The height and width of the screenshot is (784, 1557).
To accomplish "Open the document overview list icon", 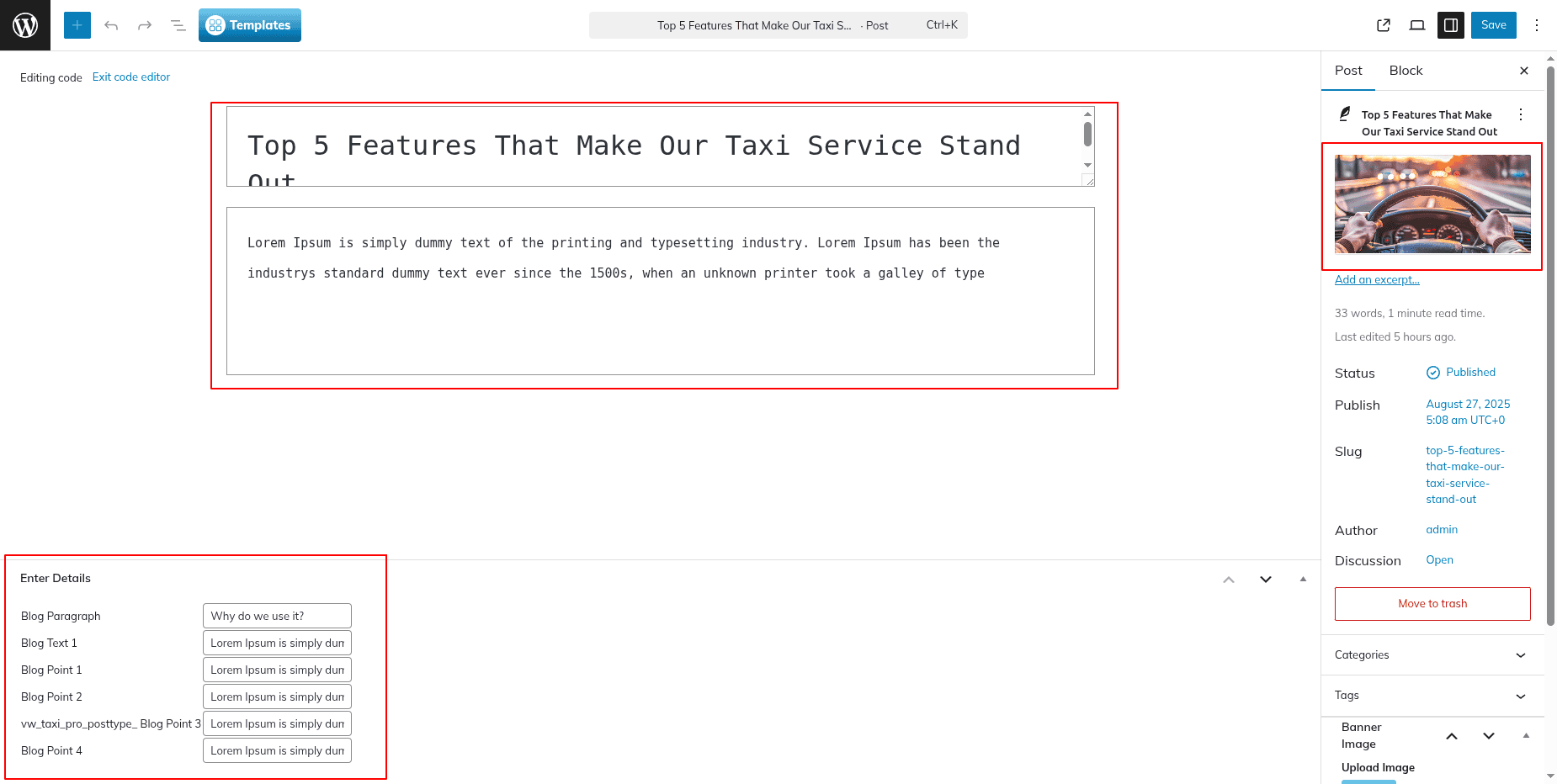I will 178,25.
